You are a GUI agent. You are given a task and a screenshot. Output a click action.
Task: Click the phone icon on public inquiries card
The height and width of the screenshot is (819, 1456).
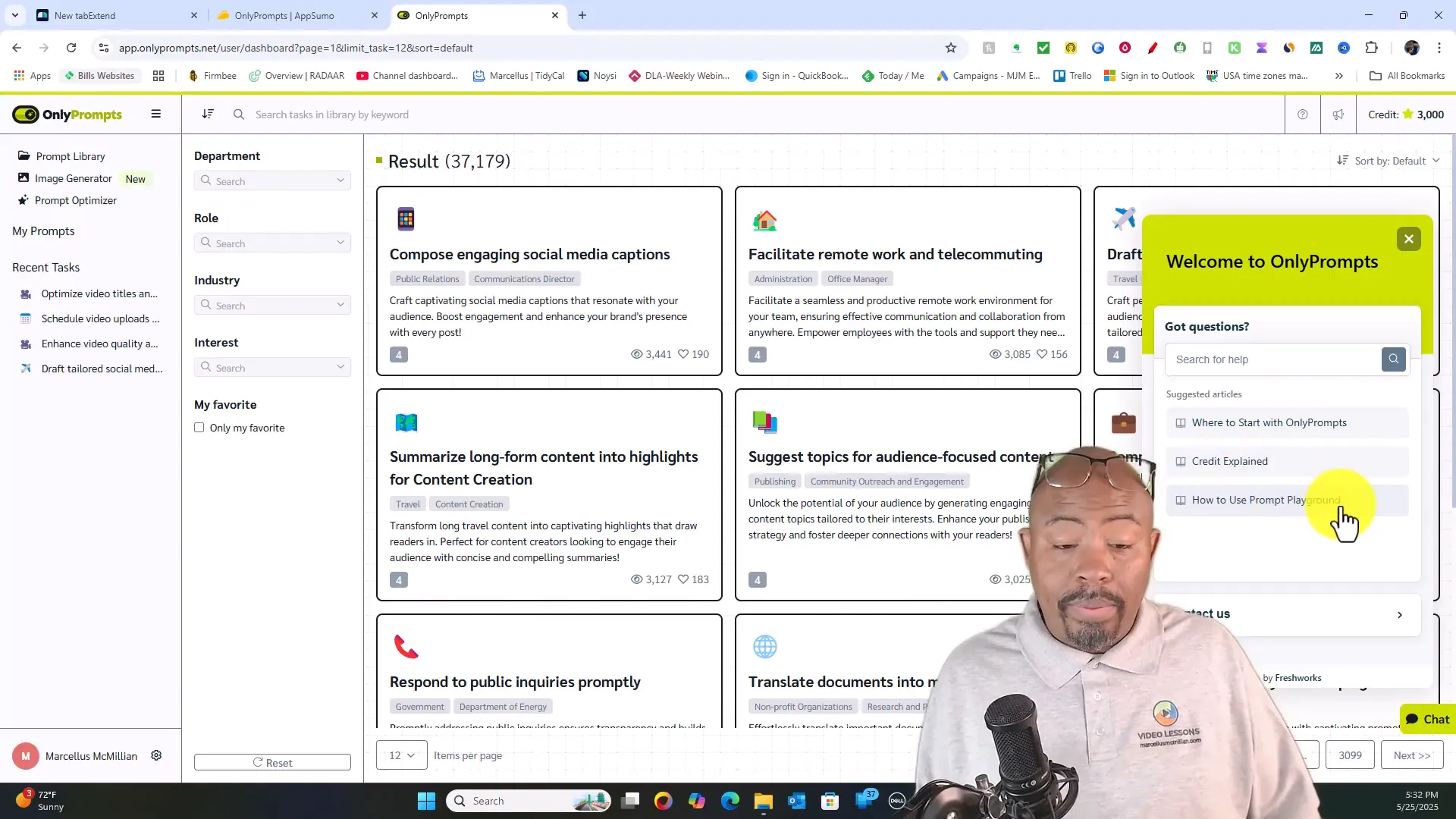[406, 647]
